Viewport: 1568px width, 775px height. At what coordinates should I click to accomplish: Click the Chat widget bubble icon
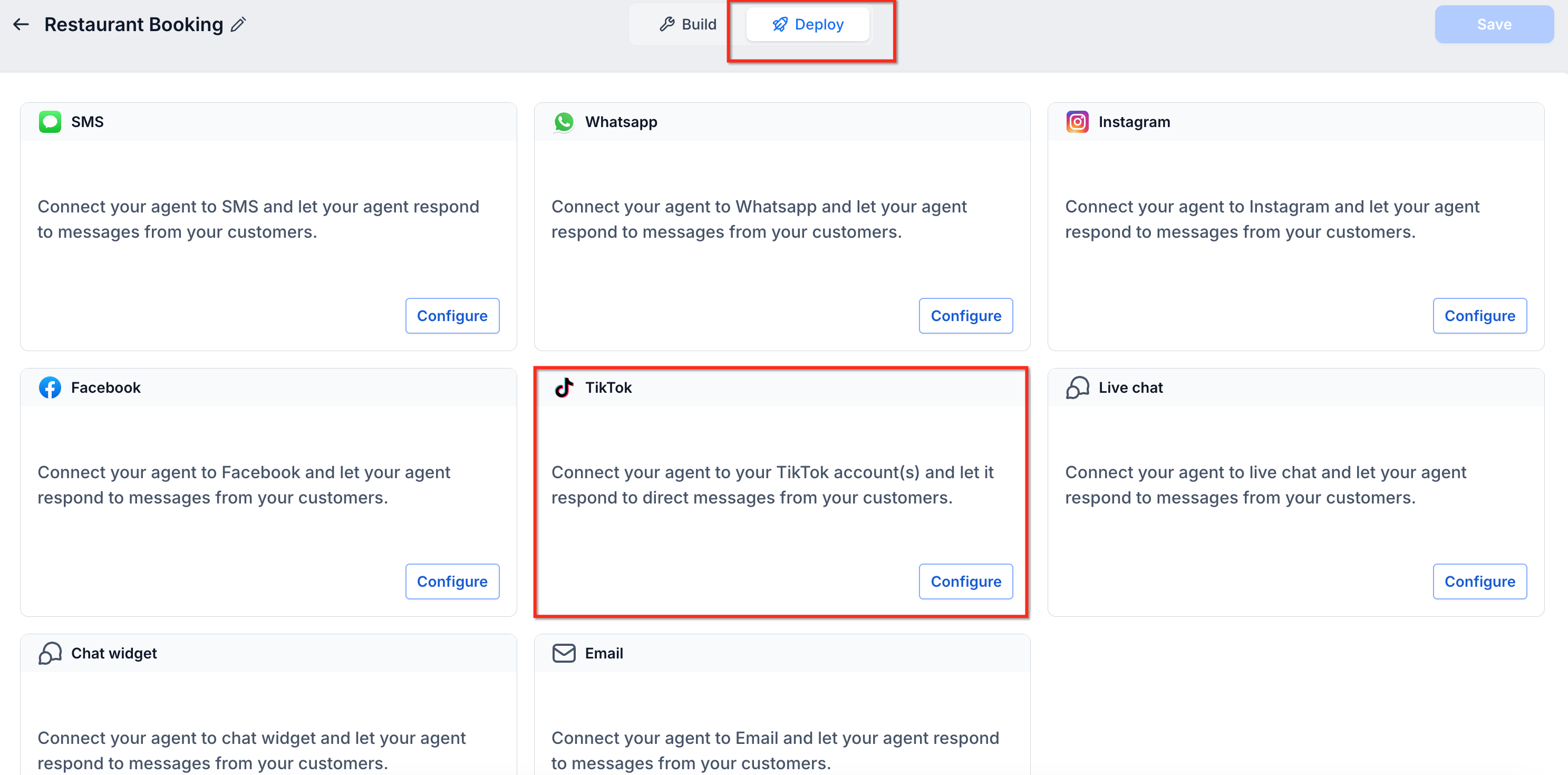coord(50,653)
